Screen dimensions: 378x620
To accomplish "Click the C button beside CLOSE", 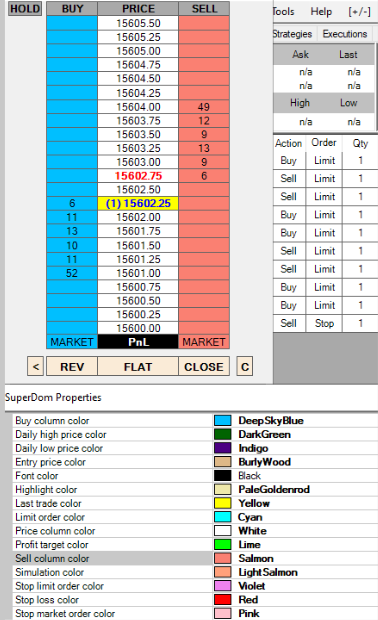I will click(245, 367).
